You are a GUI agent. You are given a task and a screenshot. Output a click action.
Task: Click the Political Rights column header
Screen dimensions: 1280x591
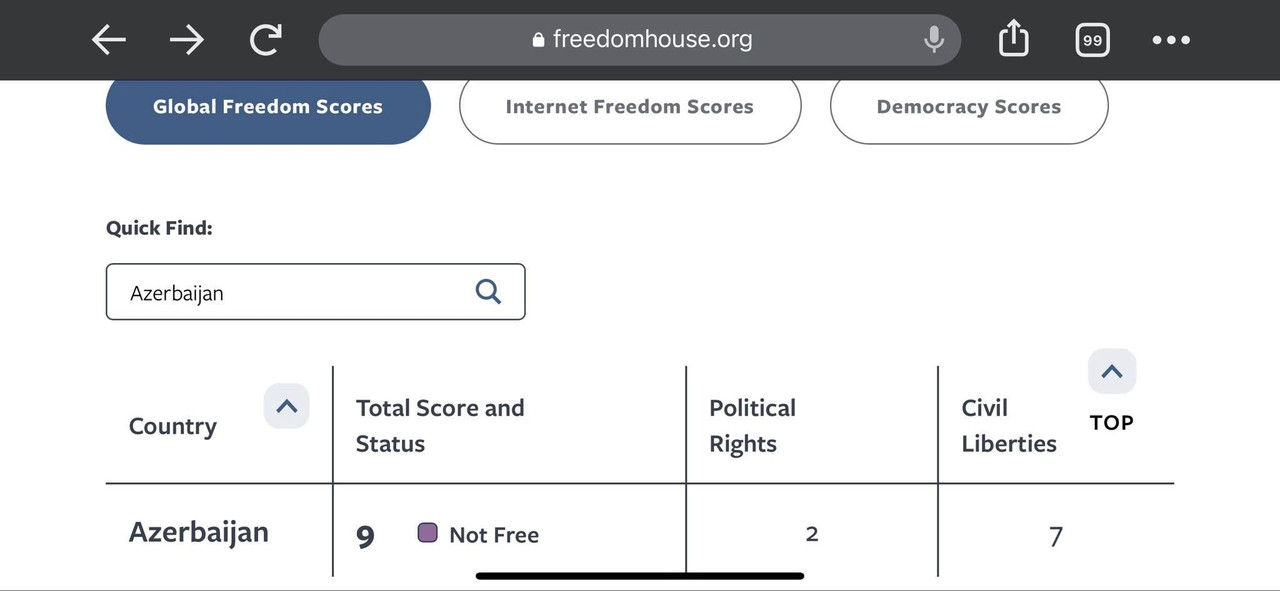753,426
